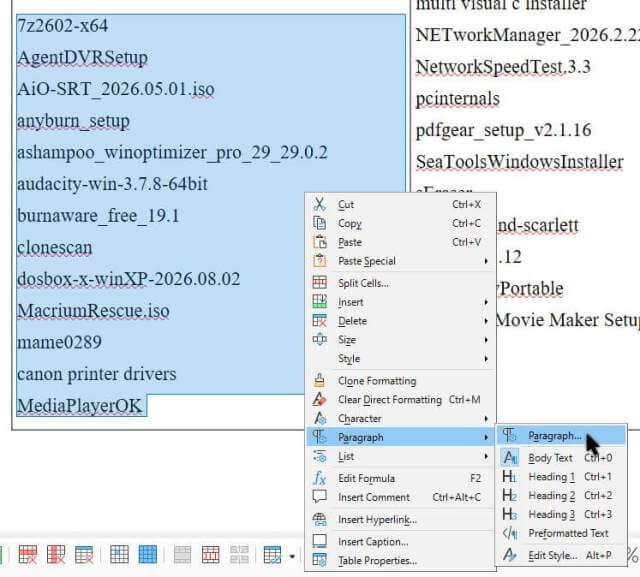Click the dosbox-x-winXP-2026.08.02 line
The image size is (640, 577).
point(129,279)
